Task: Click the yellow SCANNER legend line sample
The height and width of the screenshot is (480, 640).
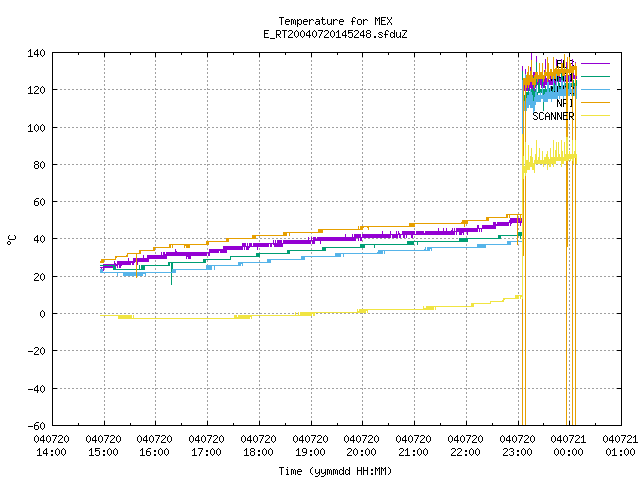Action: [x=595, y=116]
